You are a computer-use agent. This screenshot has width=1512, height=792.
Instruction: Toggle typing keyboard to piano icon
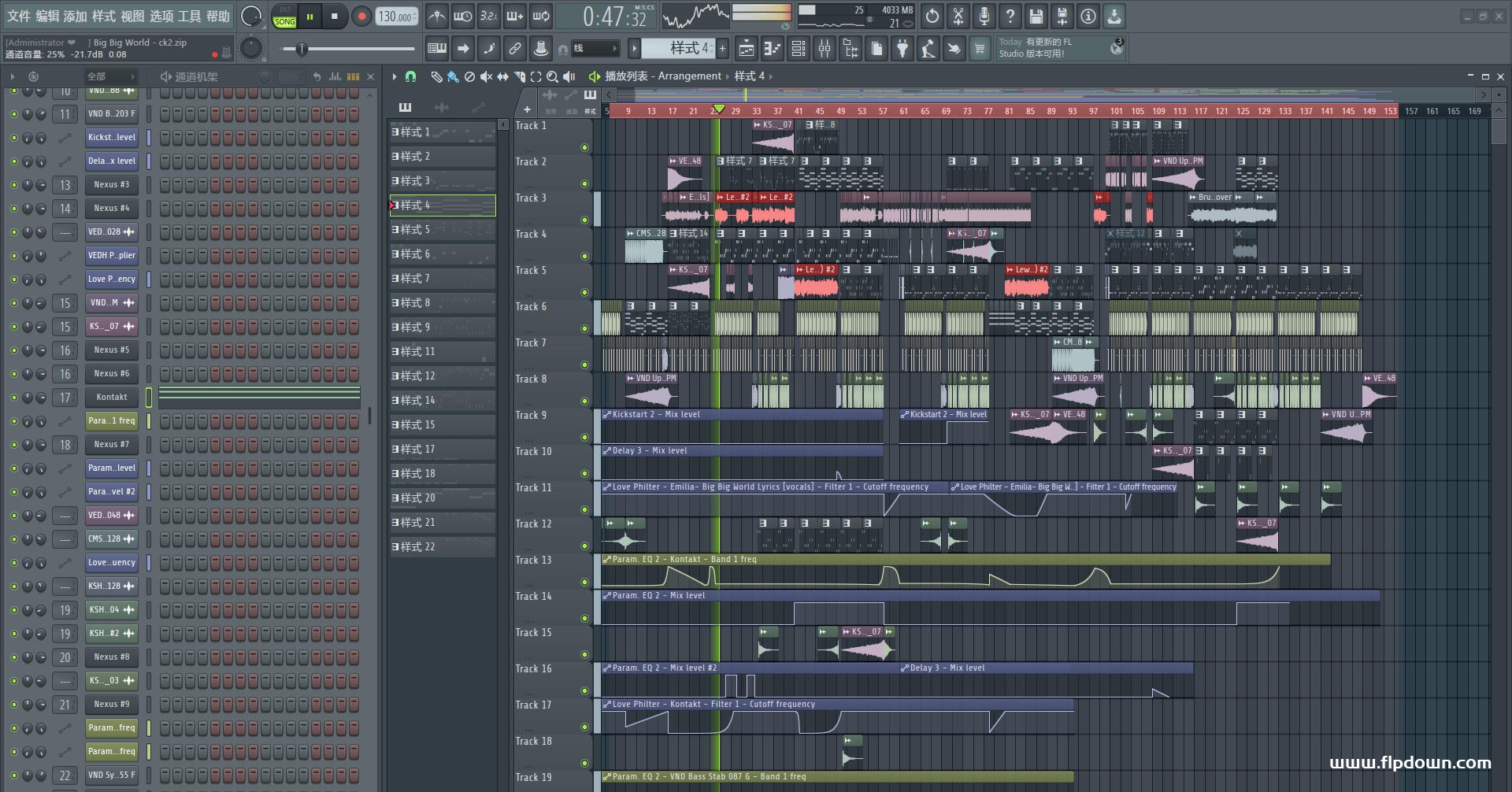point(437,49)
